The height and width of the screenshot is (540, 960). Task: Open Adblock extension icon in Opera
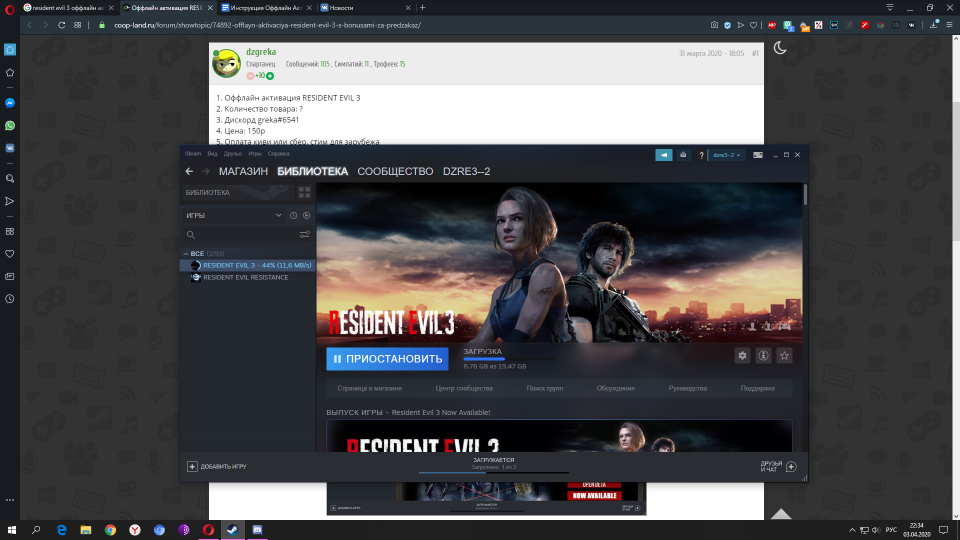click(772, 25)
